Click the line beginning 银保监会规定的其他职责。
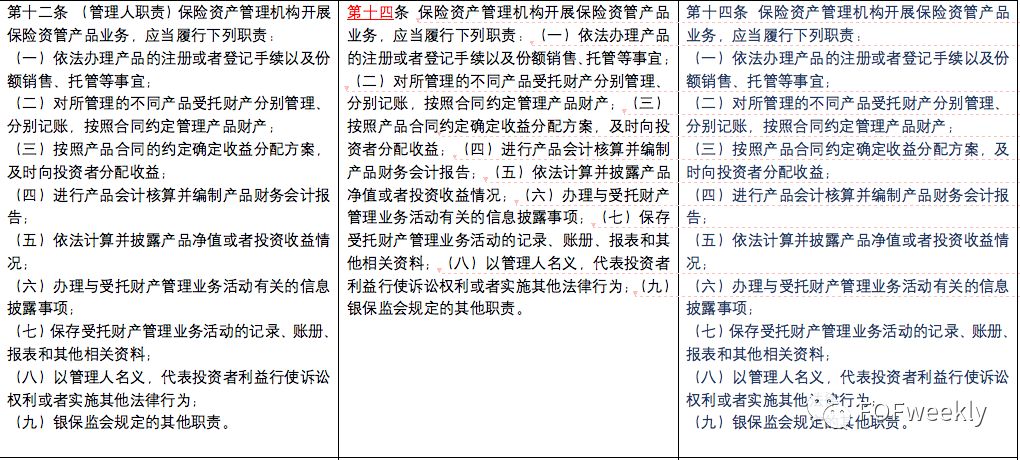 pyautogui.click(x=436, y=308)
